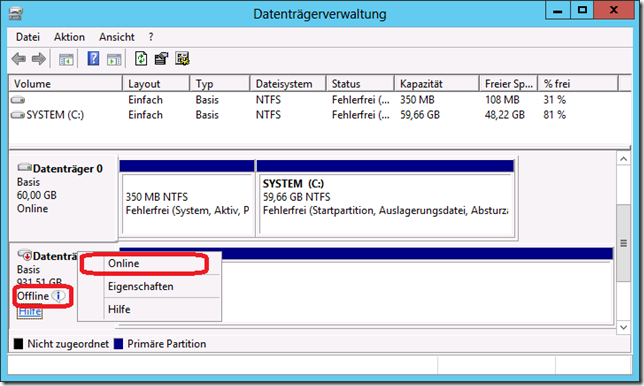
Task: Go forward with the right arrow toolbar icon
Action: pos(39,59)
